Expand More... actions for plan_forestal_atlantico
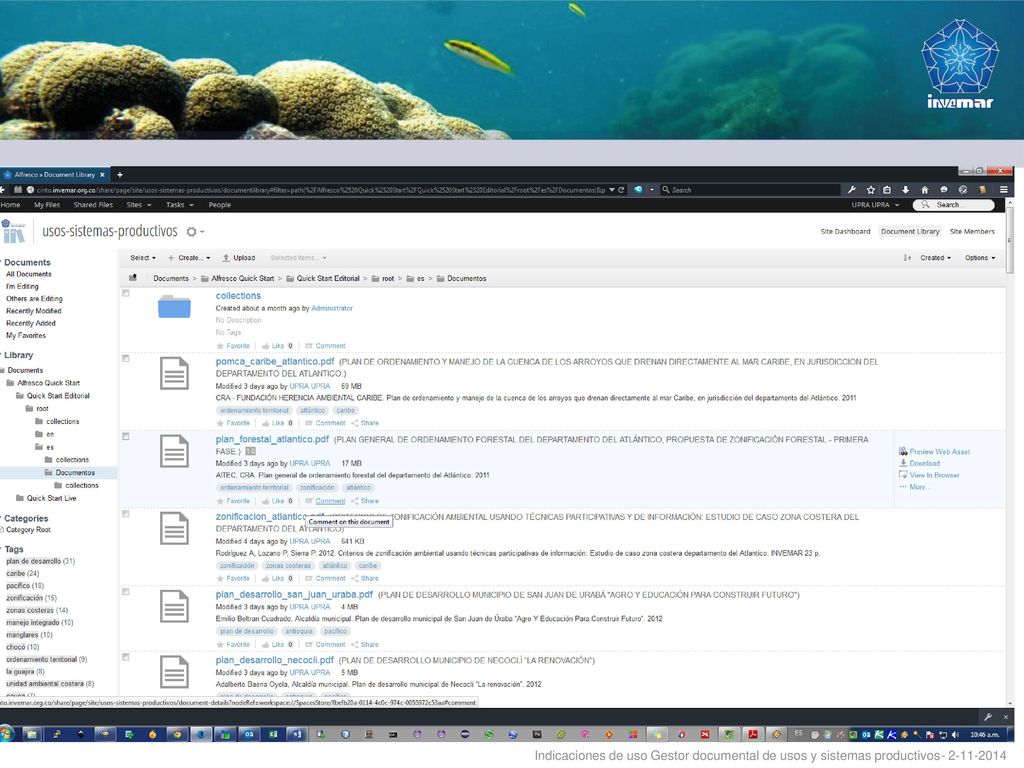 pyautogui.click(x=914, y=487)
